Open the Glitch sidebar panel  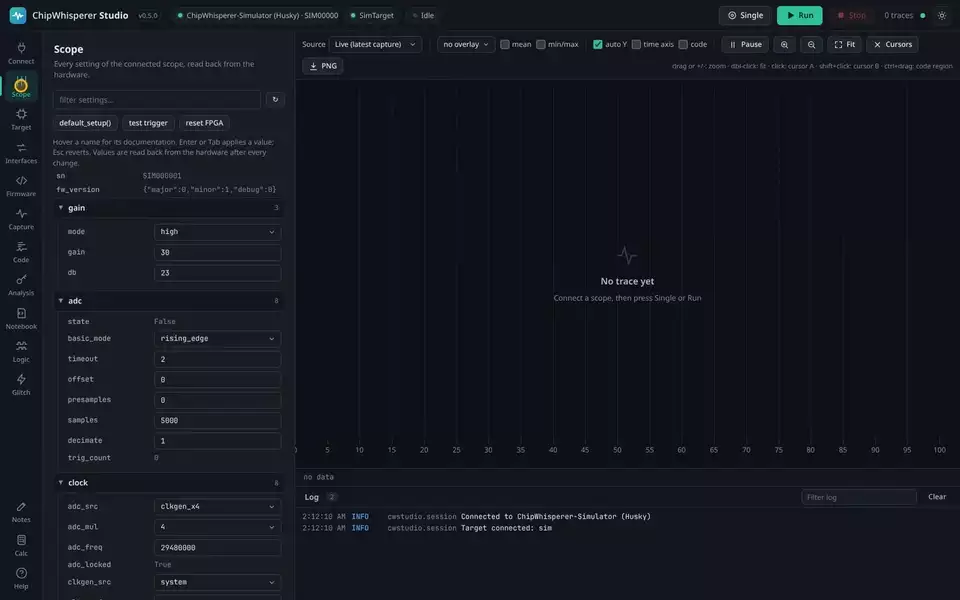[x=21, y=384]
